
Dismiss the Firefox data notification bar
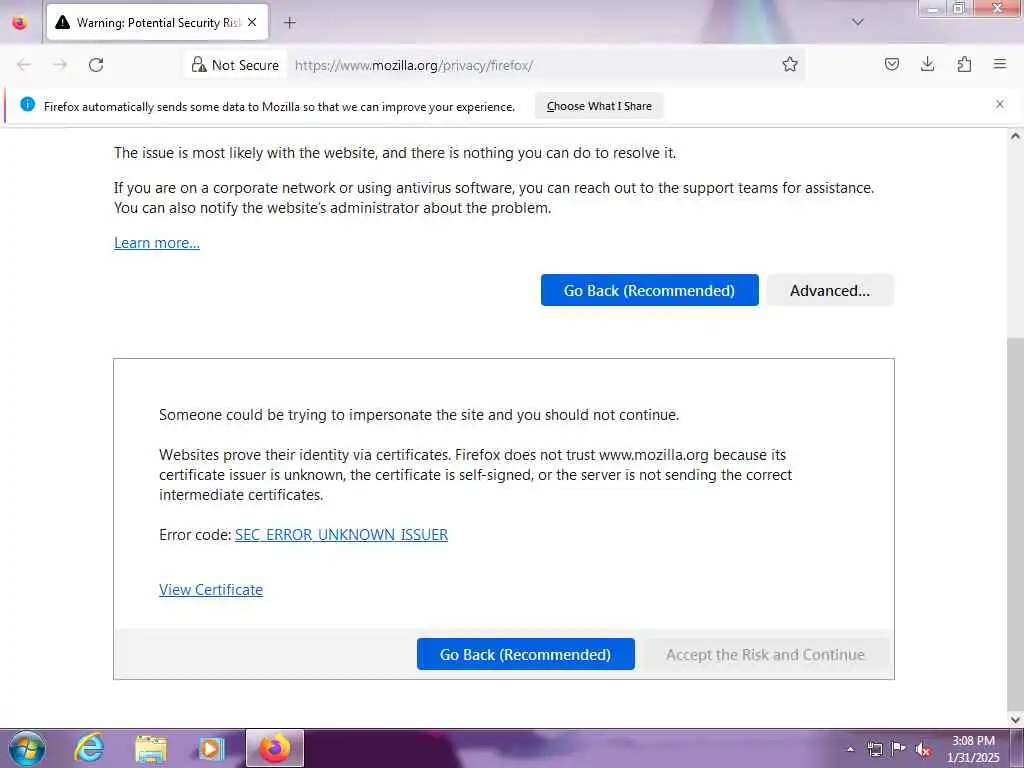(x=1000, y=104)
